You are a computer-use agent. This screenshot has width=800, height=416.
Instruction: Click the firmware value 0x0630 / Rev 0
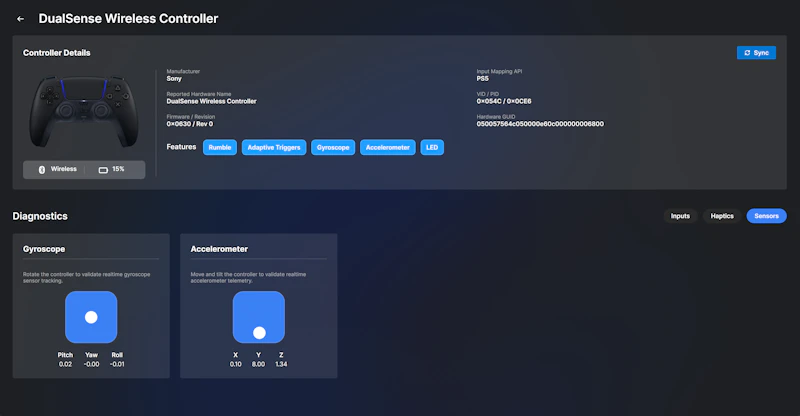[x=190, y=124]
